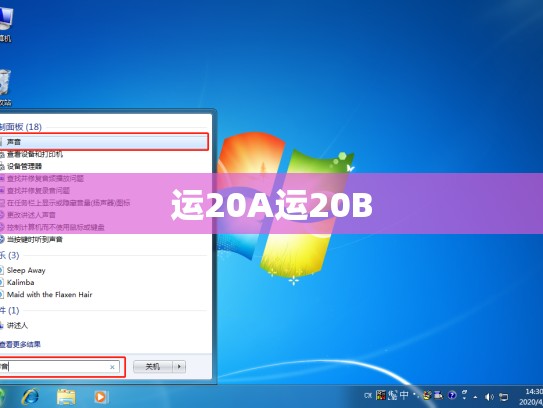Select the Computer desktop icon
This screenshot has height=408, width=543.
click(6, 24)
